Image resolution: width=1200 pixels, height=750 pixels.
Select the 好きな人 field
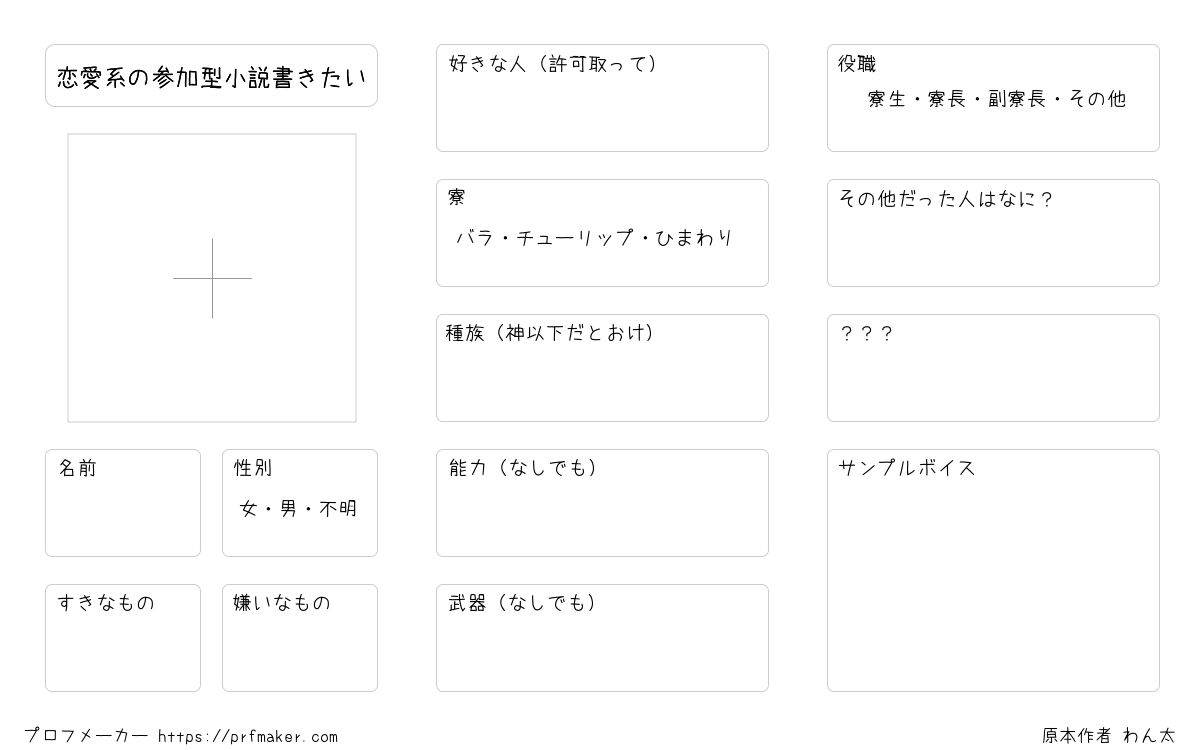(x=602, y=98)
